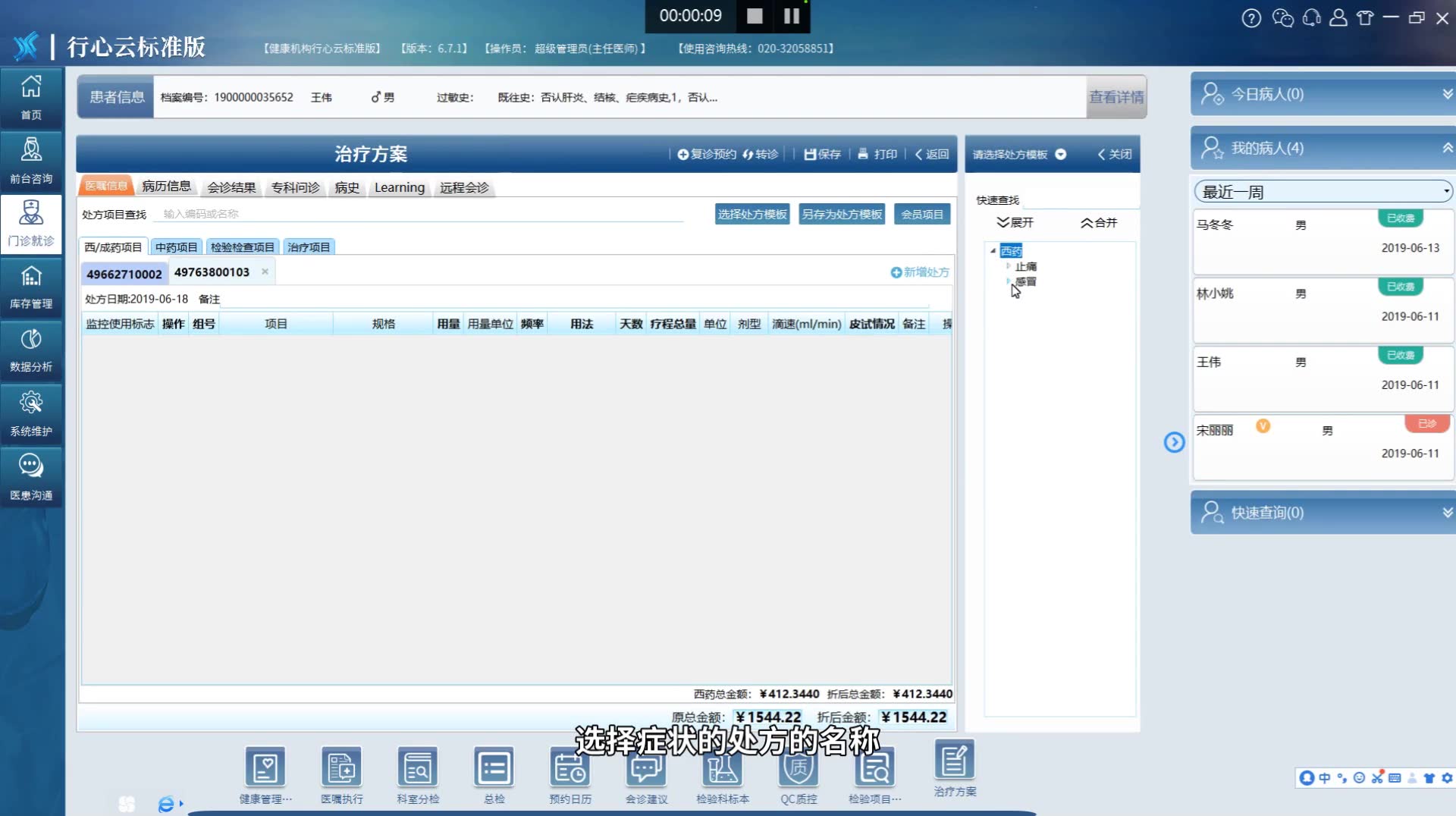Click the help question mark icon

click(1251, 18)
